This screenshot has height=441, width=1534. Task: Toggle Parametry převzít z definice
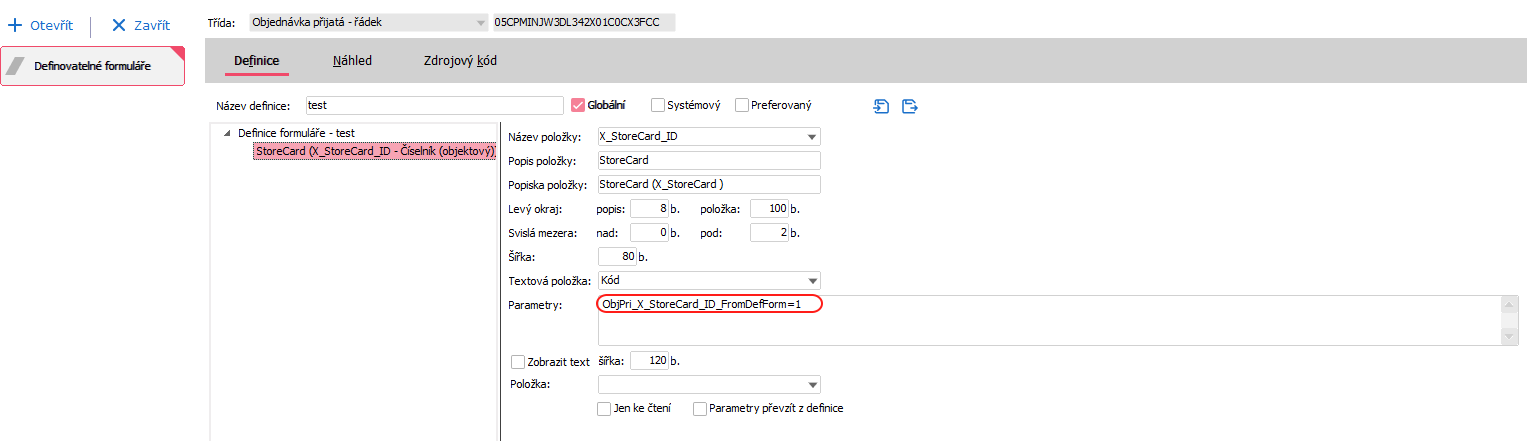[x=699, y=408]
